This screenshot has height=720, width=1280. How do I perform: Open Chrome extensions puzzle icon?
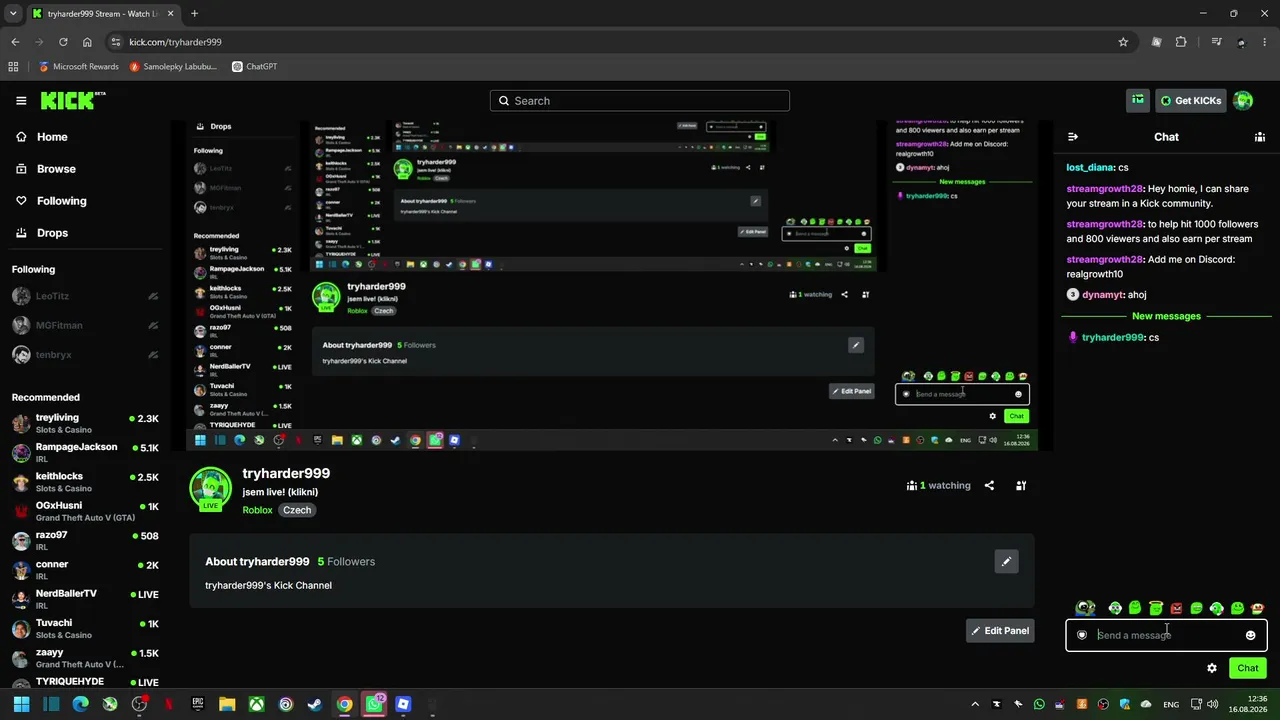coord(1181,42)
